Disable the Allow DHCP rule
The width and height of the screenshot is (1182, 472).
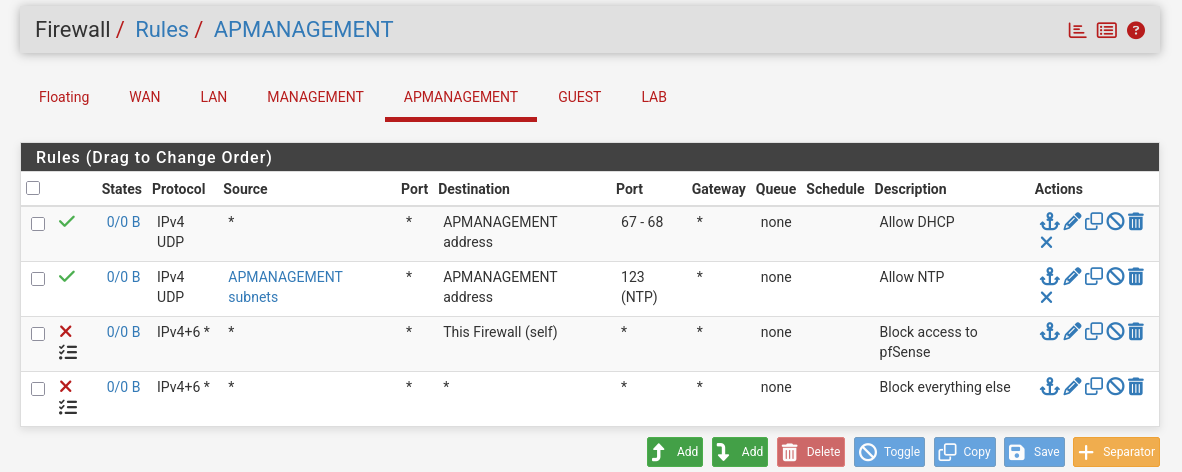point(1116,222)
